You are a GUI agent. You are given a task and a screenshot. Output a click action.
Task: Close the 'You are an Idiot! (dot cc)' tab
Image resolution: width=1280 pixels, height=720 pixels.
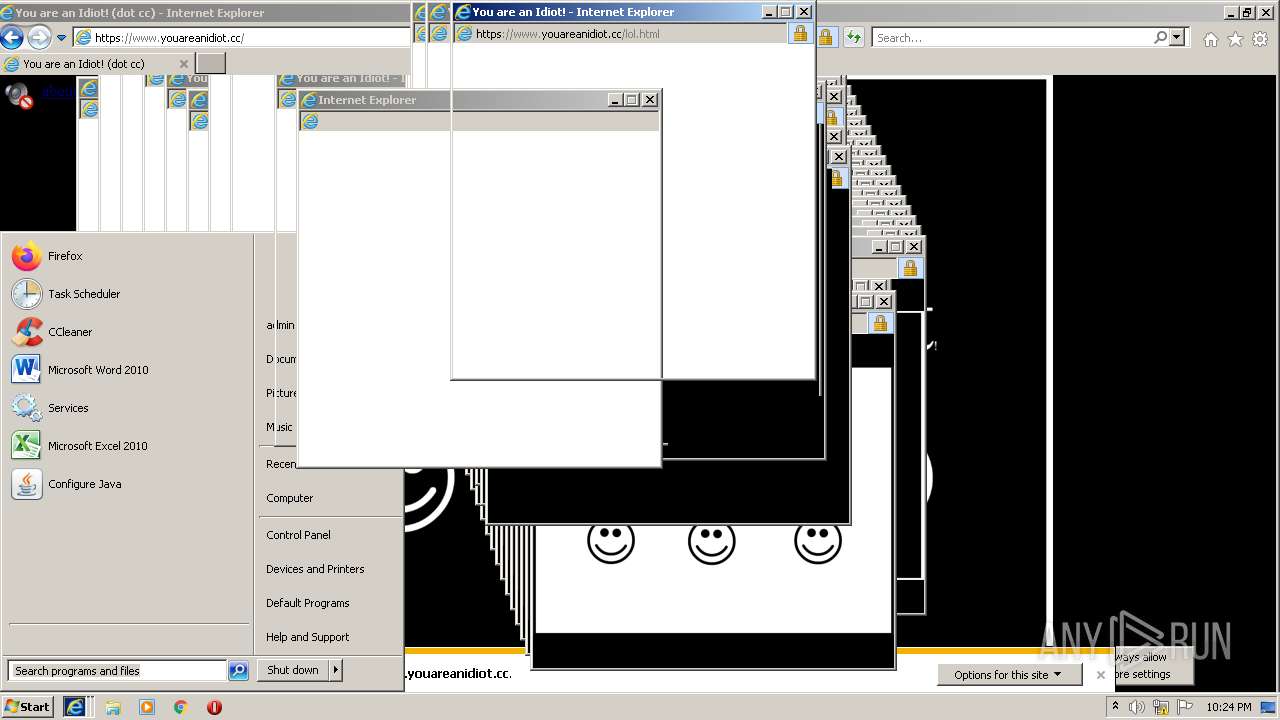coord(183,63)
